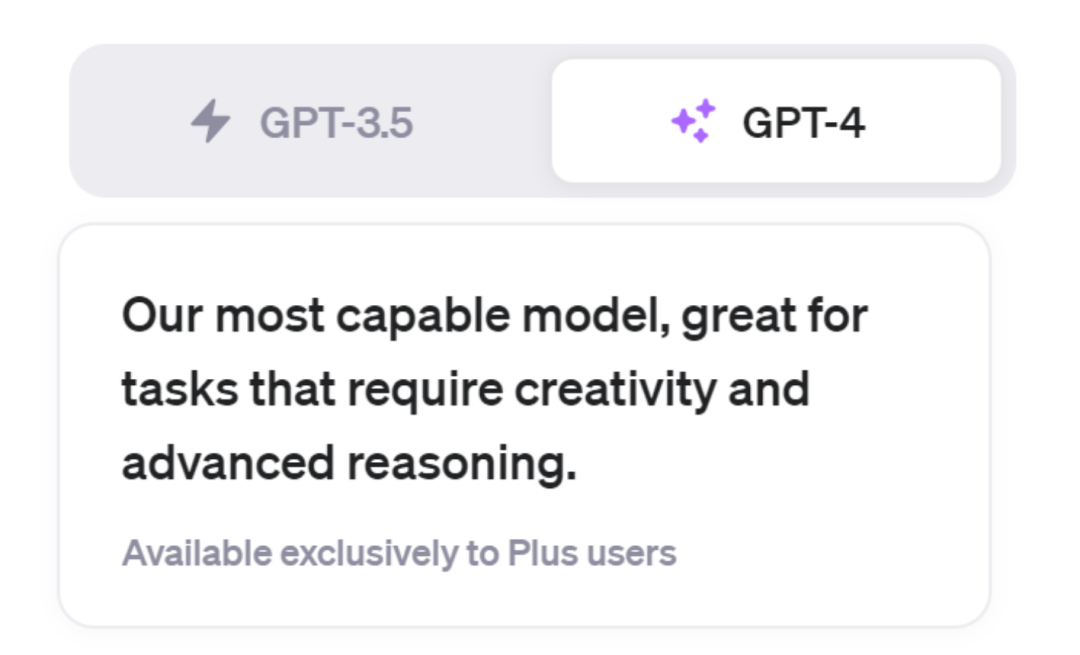Switch to the GPT-3.5 model tab
1080x655 pixels.
(310, 121)
